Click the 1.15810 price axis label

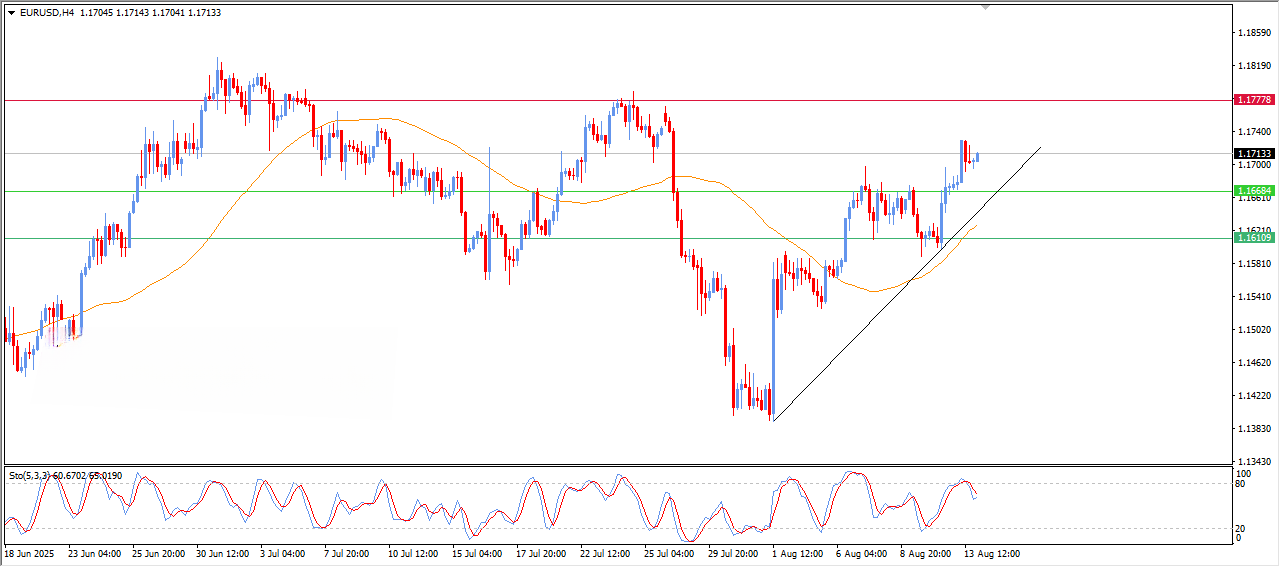click(1254, 264)
